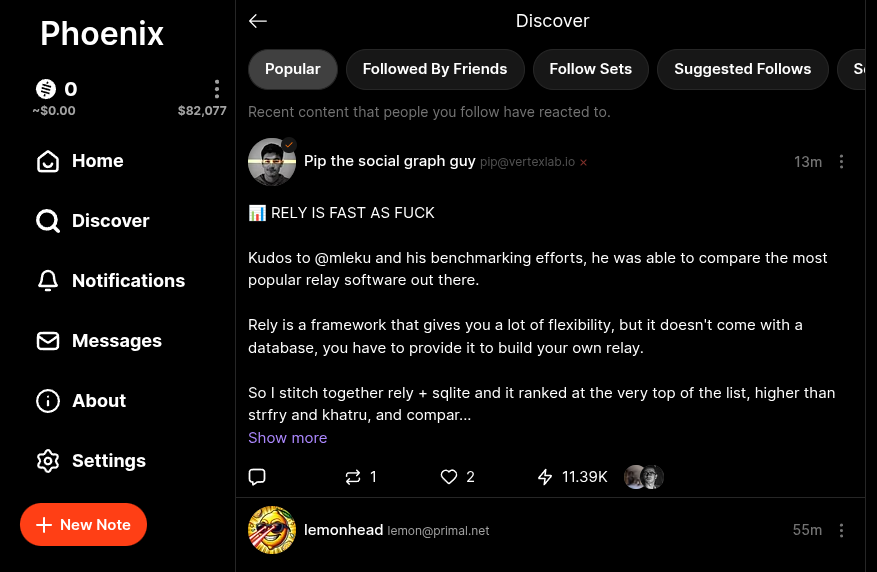Viewport: 877px width, 572px height.
Task: Select the Popular filter tab
Action: click(x=293, y=69)
